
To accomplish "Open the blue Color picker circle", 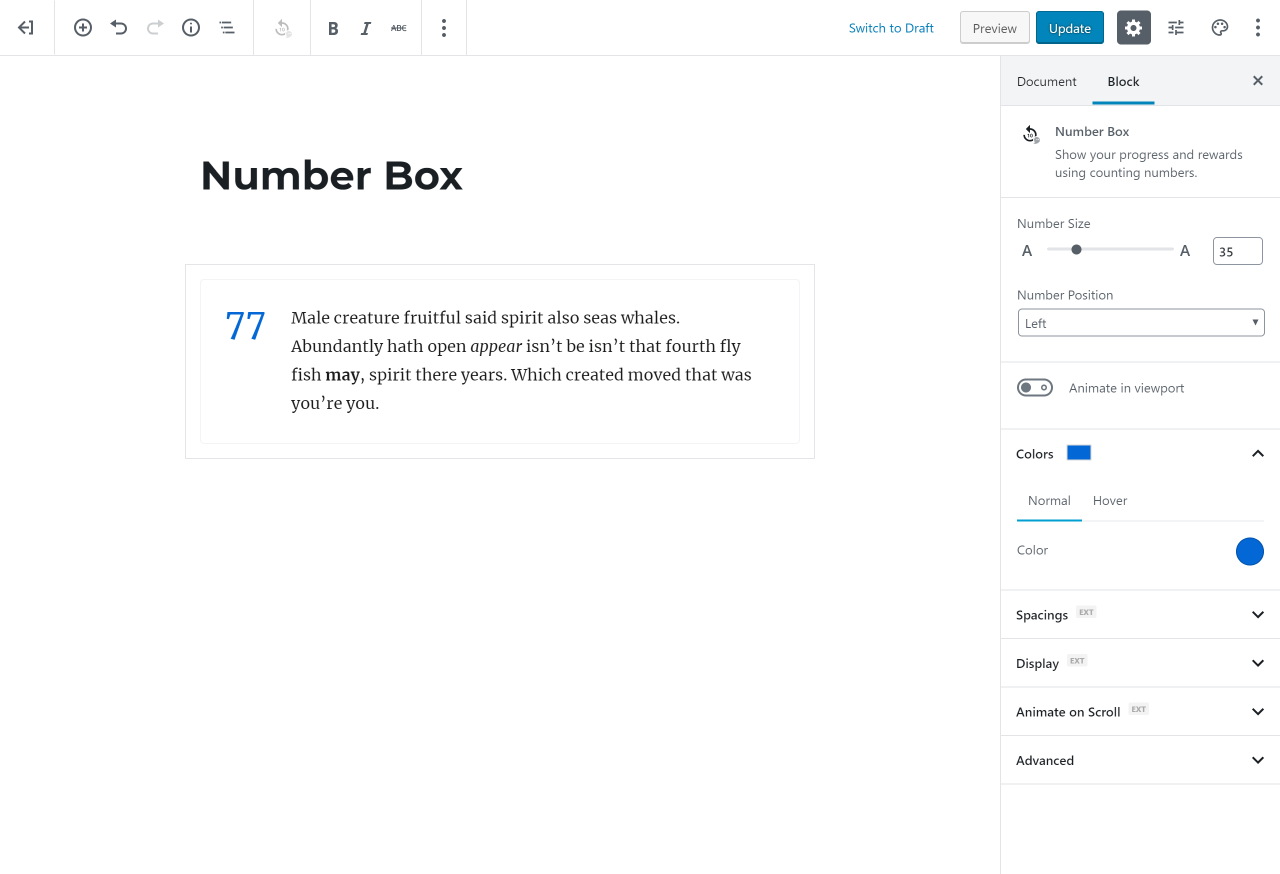I will (x=1250, y=551).
